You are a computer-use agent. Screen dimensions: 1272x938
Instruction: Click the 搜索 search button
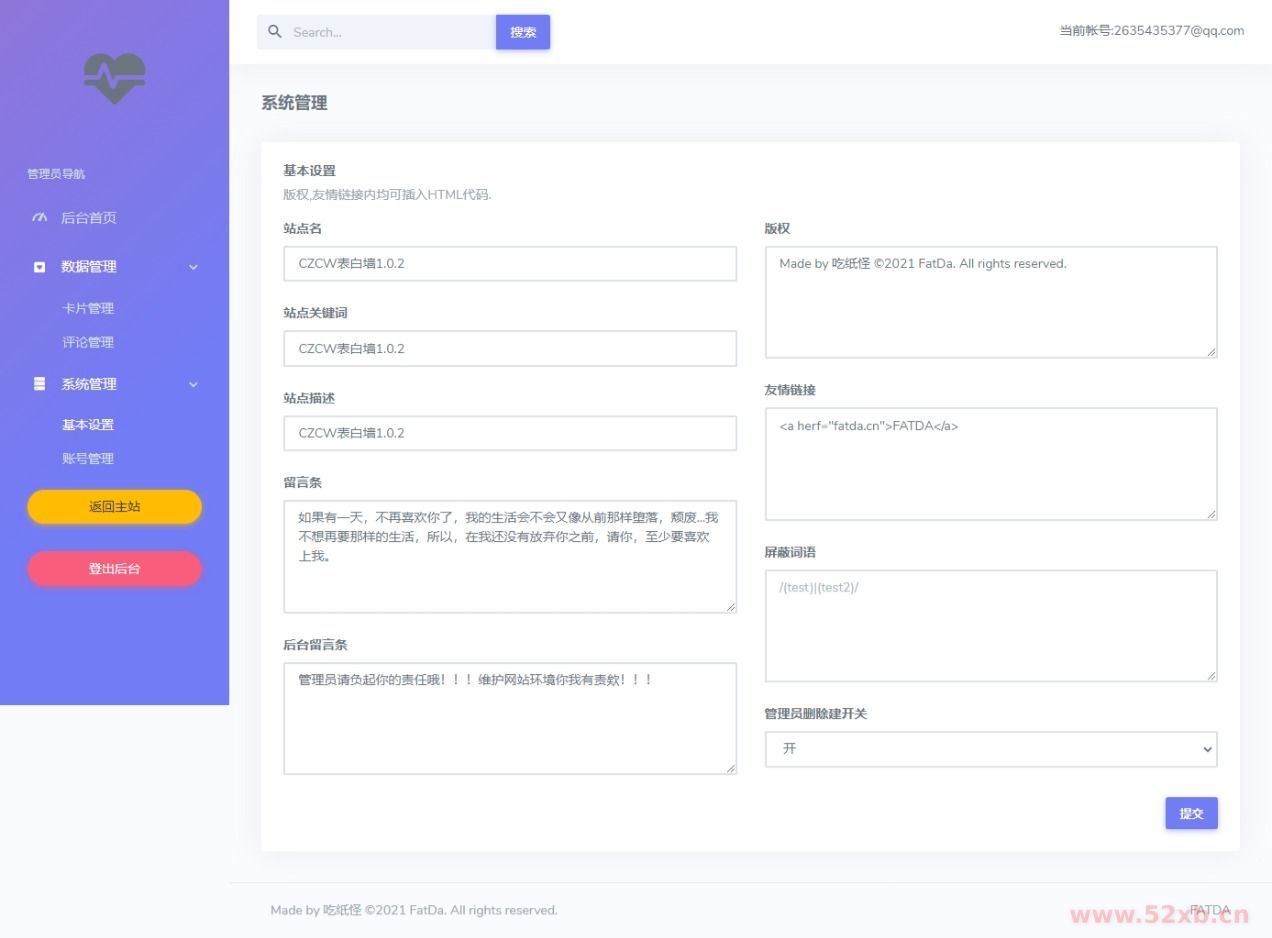tap(522, 32)
